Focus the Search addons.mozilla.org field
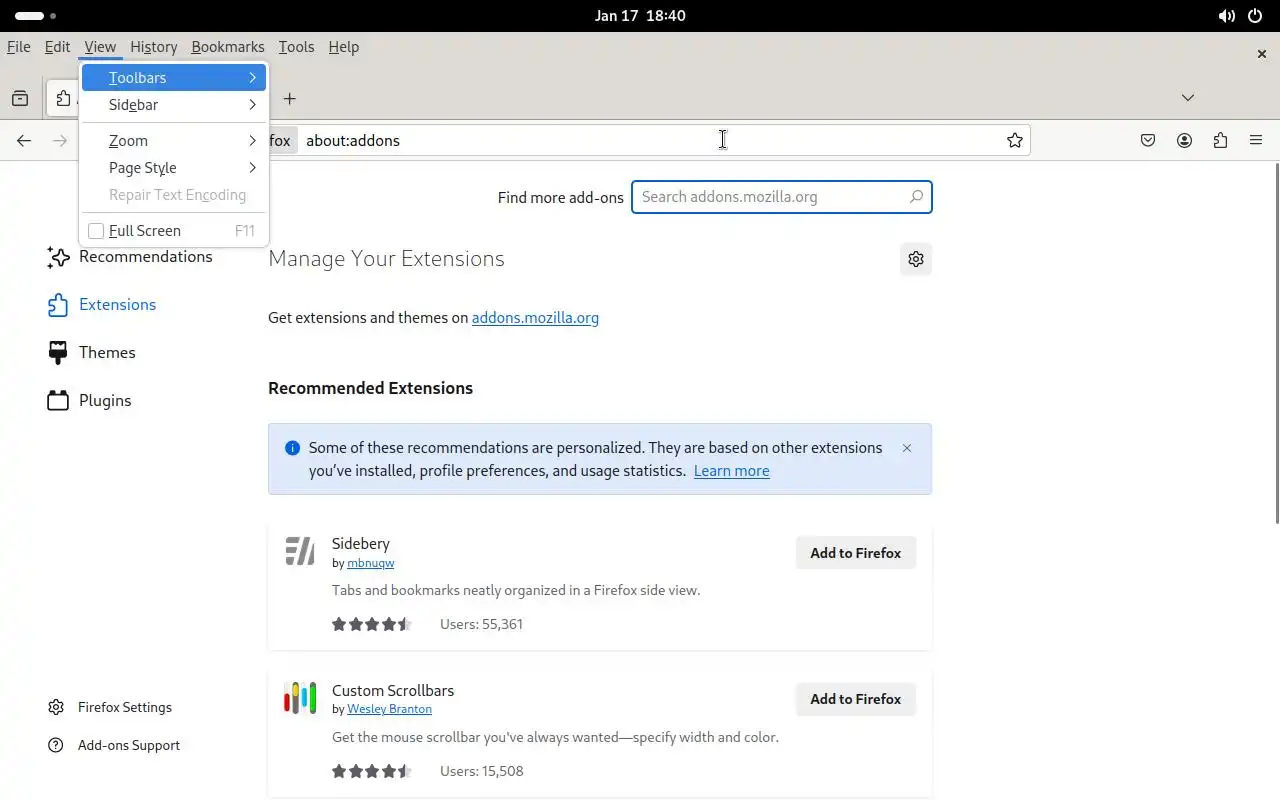 point(782,197)
